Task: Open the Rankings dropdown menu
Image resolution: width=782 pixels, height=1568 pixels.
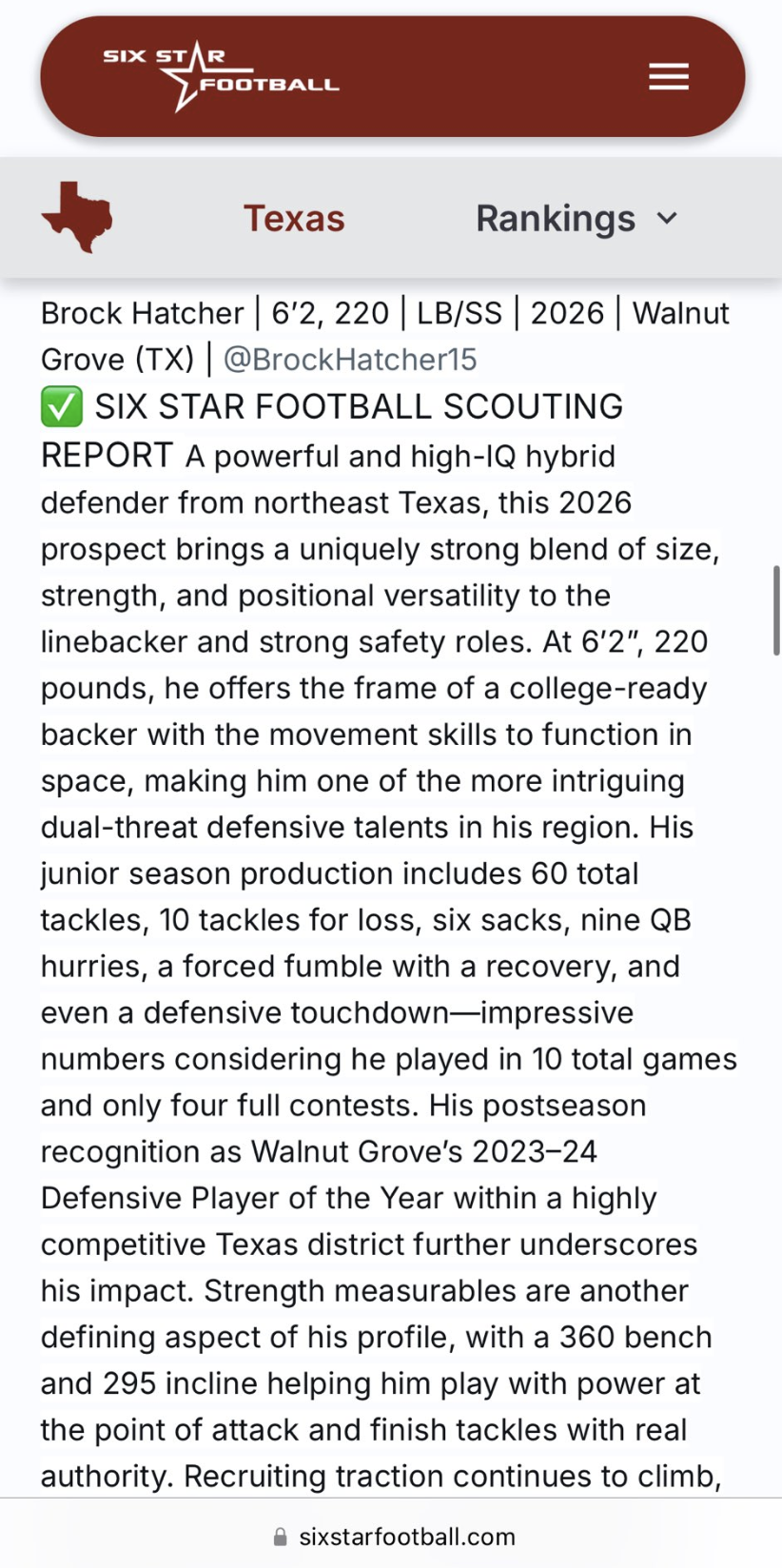Action: point(556,218)
